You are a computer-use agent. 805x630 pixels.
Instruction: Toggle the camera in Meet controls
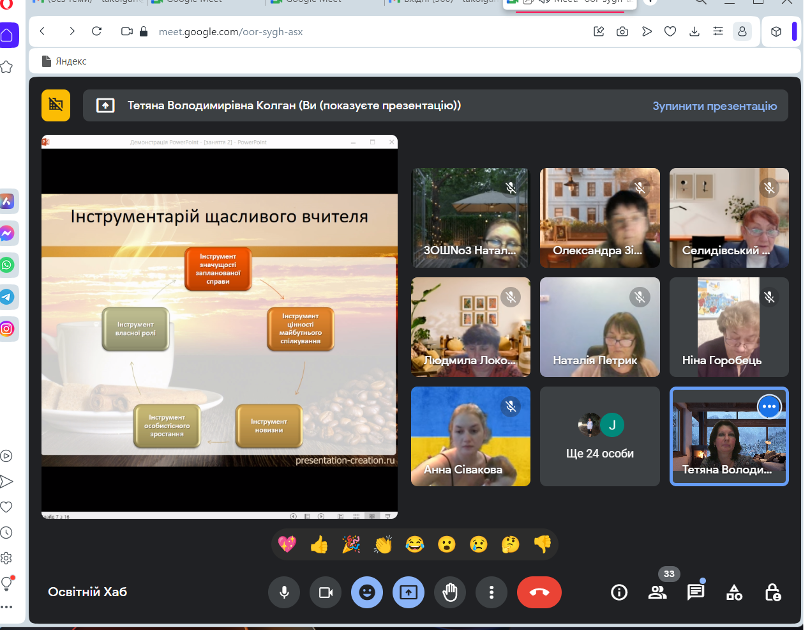pyautogui.click(x=325, y=593)
